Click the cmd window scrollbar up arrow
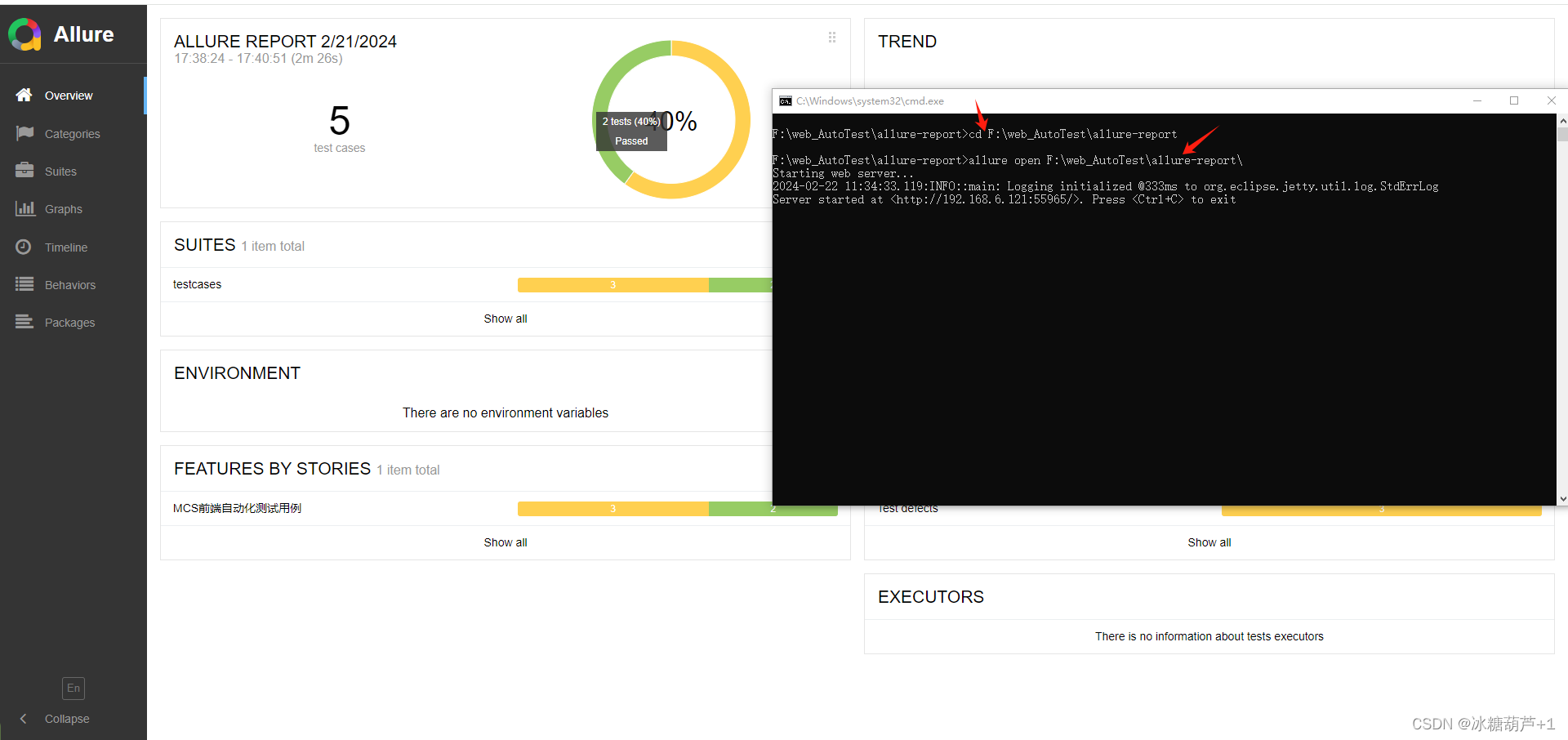Image resolution: width=1568 pixels, height=740 pixels. (1562, 121)
